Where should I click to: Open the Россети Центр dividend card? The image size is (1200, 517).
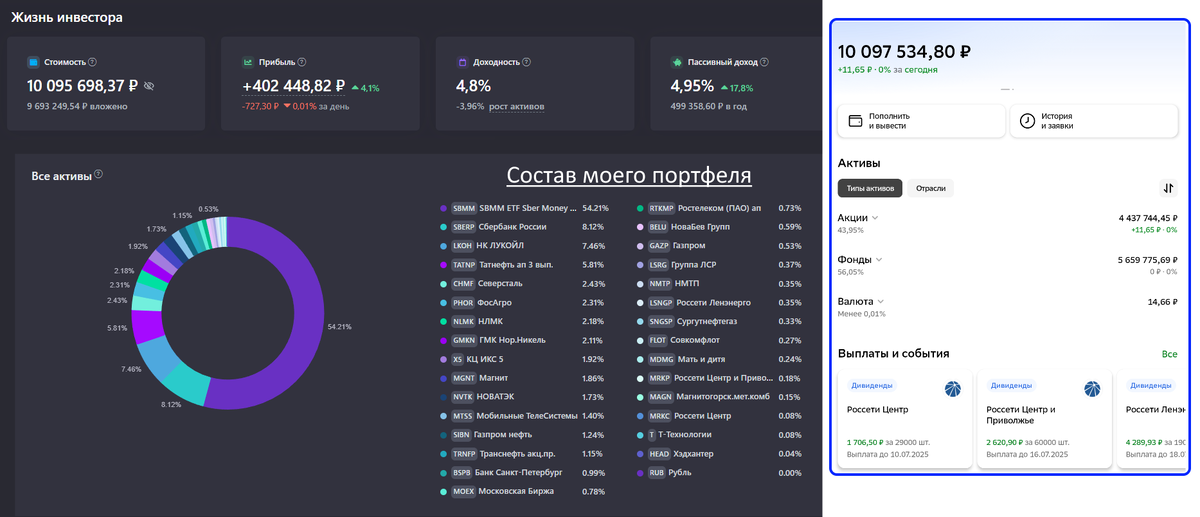(904, 419)
